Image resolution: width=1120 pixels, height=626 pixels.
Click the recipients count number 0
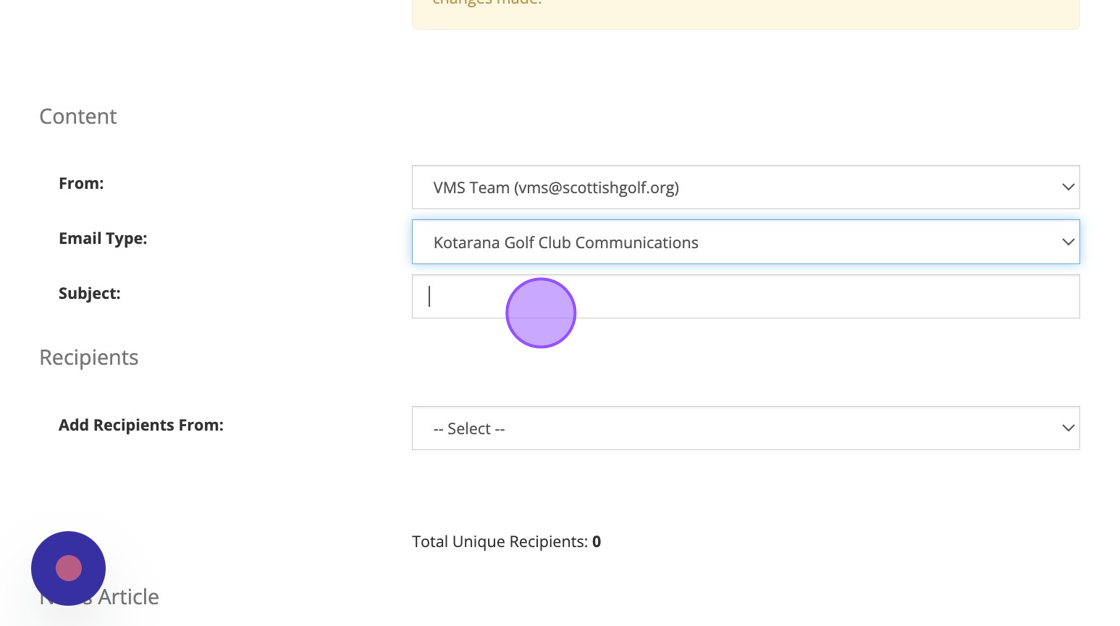596,541
